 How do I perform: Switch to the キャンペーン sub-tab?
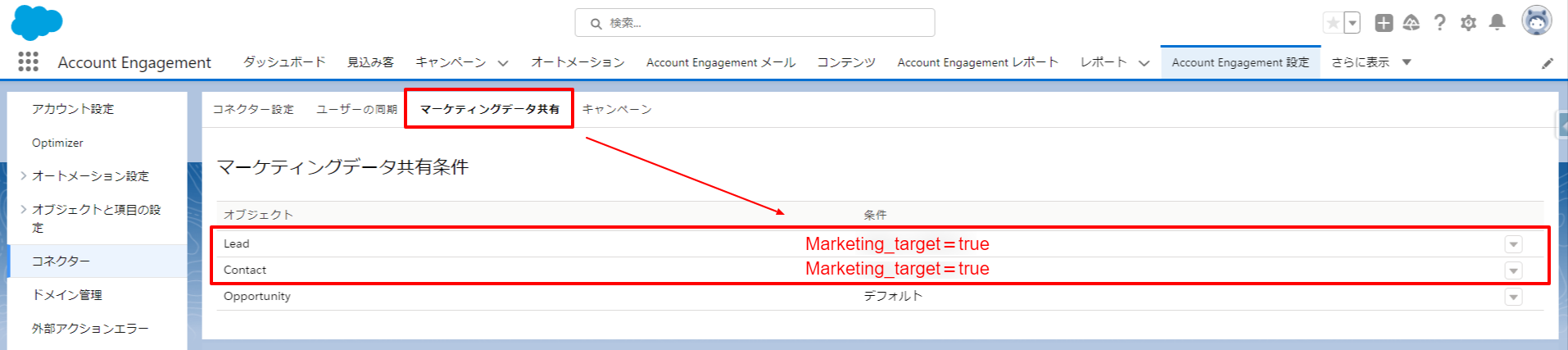pyautogui.click(x=617, y=109)
